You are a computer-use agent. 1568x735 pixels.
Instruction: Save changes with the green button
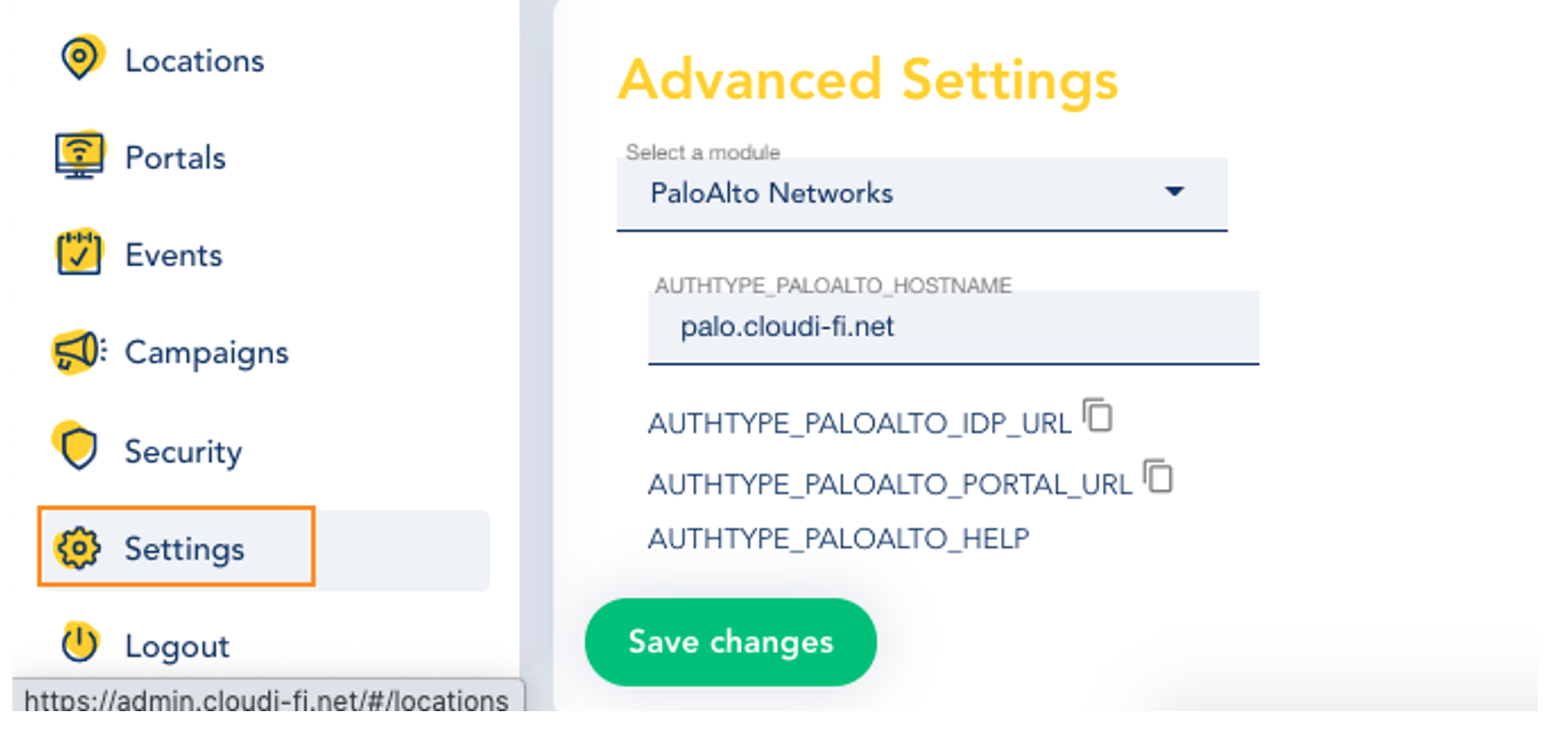pos(730,642)
